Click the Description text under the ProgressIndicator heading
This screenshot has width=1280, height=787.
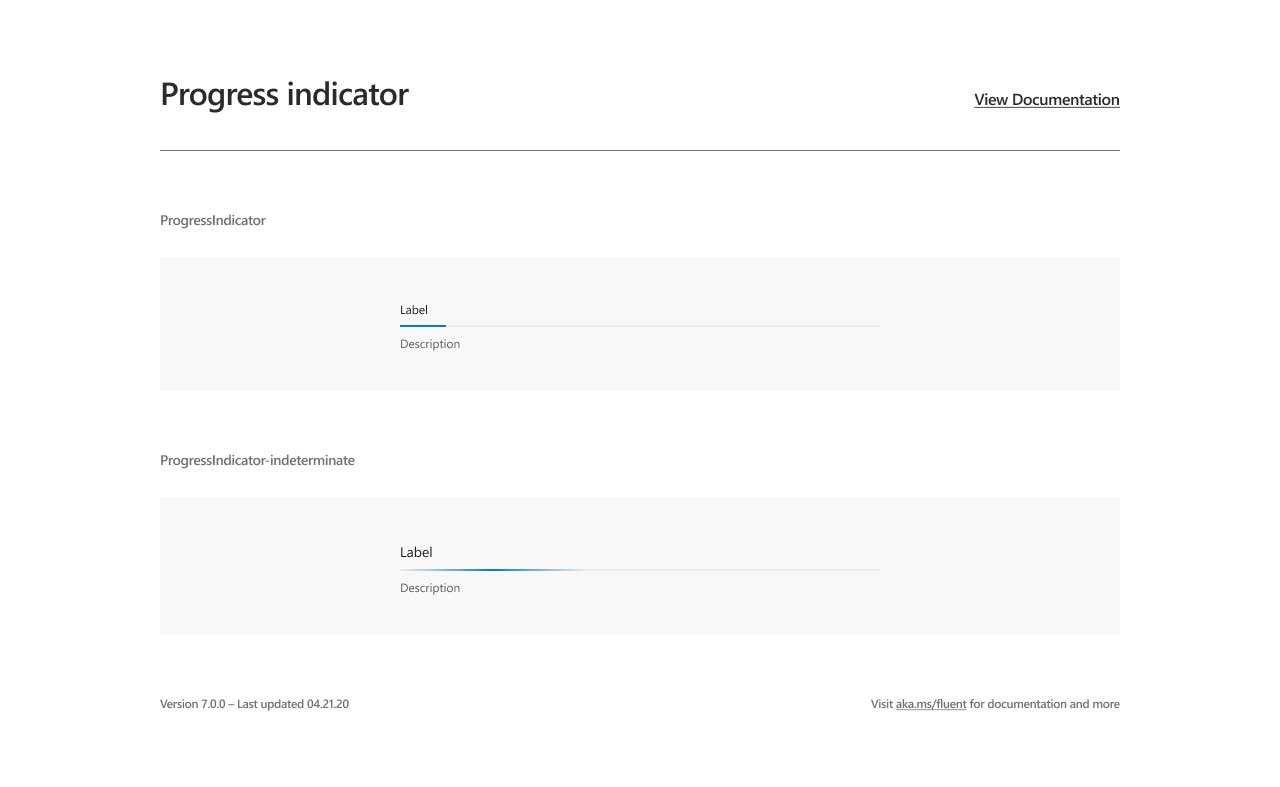click(430, 344)
